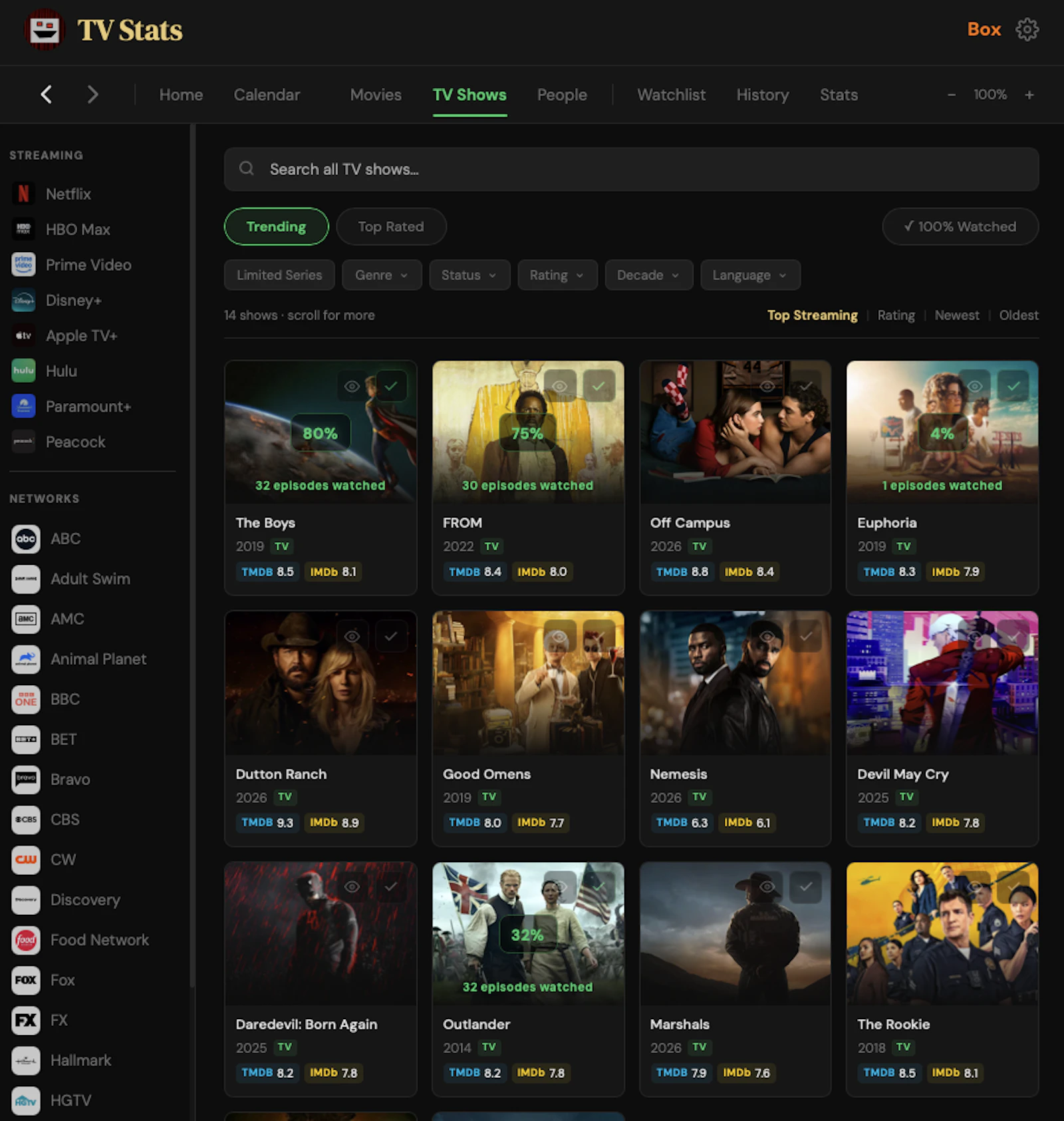The height and width of the screenshot is (1121, 1064).
Task: Mark Euphoria as watched checkmark
Action: pyautogui.click(x=1013, y=386)
